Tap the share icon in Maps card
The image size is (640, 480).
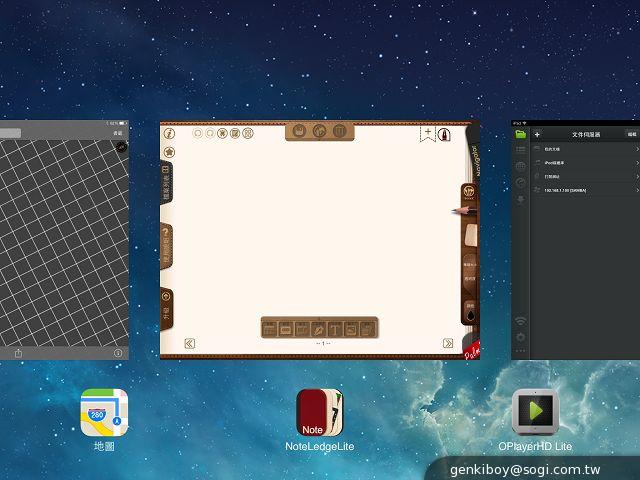click(18, 353)
